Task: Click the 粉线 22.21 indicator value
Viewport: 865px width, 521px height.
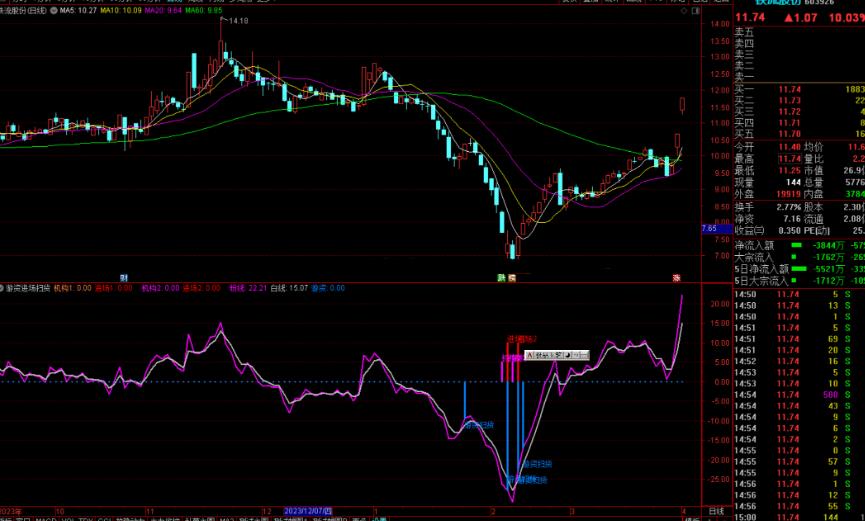Action: tap(248, 288)
